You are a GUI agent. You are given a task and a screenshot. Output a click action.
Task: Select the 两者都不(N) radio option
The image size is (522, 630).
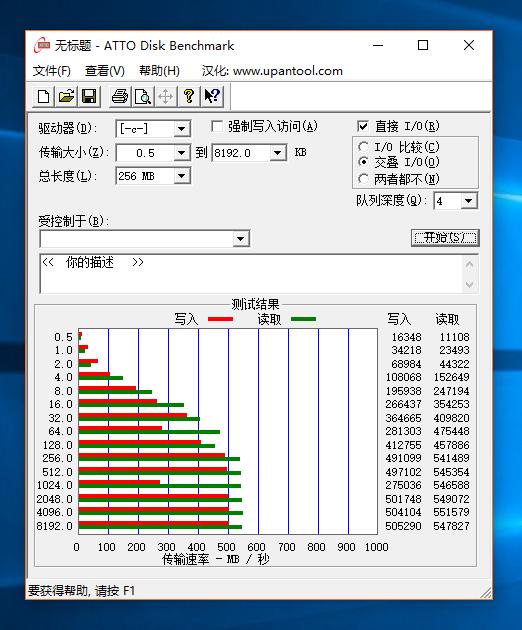[363, 179]
